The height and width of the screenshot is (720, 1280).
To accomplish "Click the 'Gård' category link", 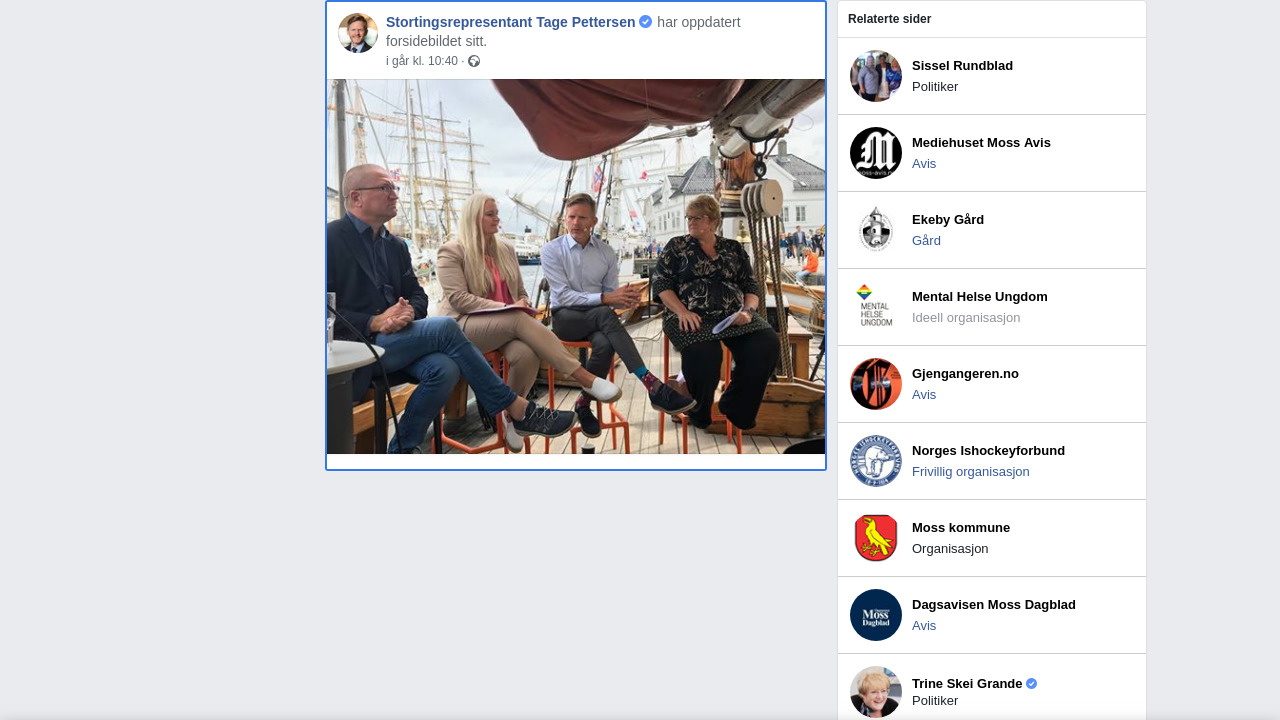I will [926, 241].
